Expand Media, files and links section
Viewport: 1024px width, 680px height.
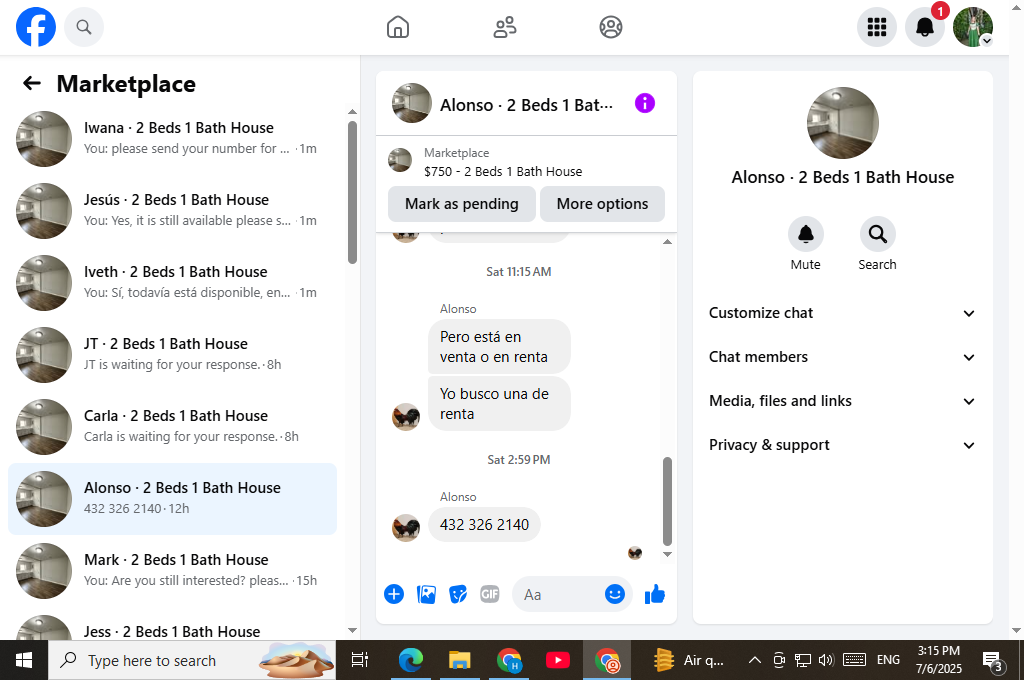pos(842,400)
